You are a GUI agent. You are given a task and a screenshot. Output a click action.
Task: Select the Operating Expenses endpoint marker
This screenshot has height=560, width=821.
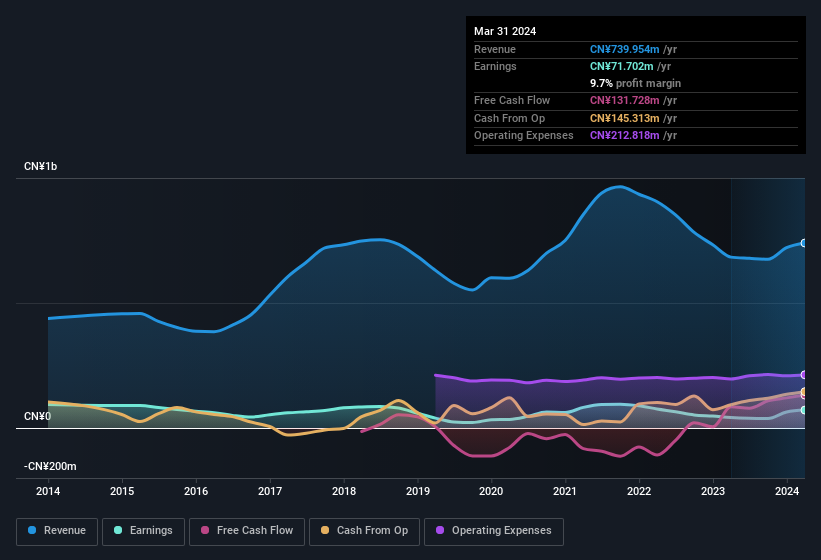tap(804, 375)
